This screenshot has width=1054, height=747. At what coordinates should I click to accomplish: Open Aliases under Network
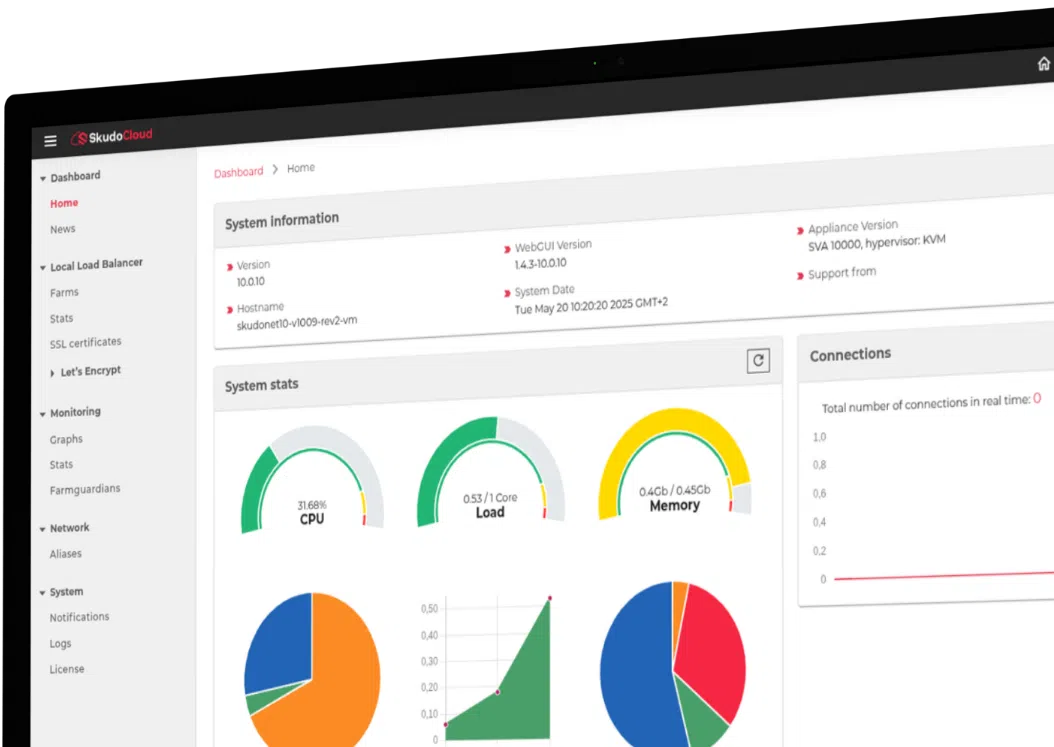tap(66, 554)
